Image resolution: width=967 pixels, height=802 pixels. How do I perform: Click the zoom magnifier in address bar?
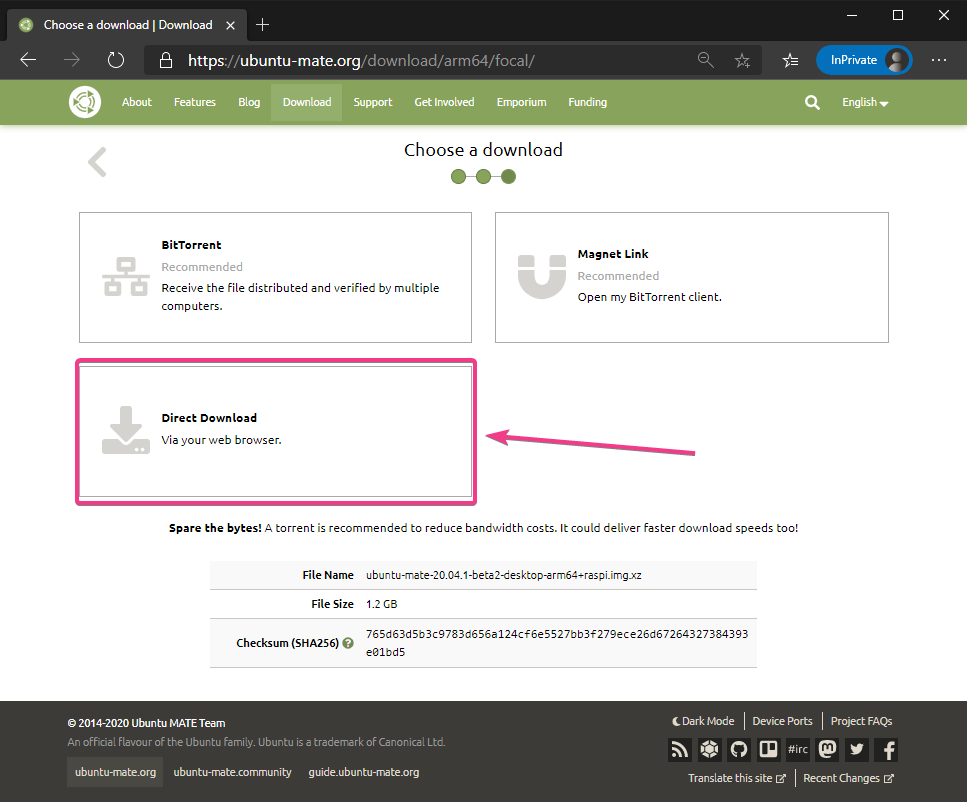706,60
